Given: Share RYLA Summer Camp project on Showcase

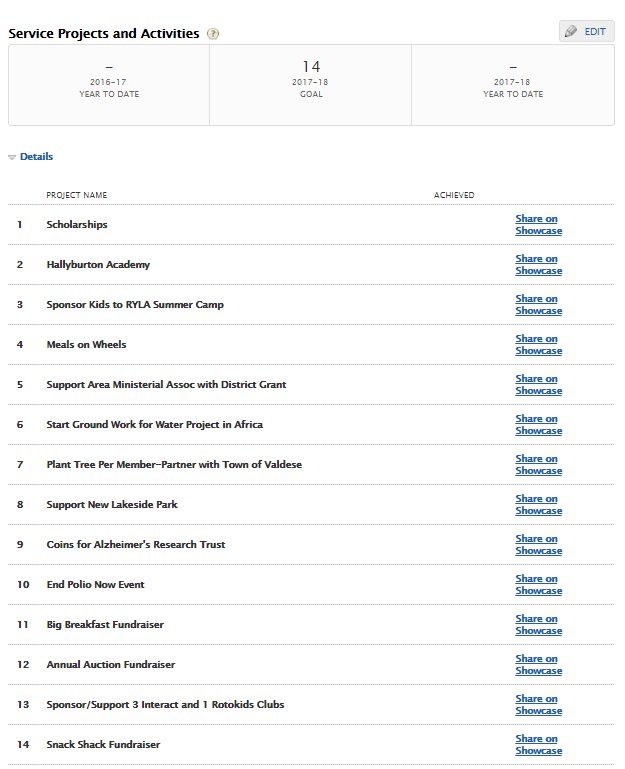Looking at the screenshot, I should (538, 305).
